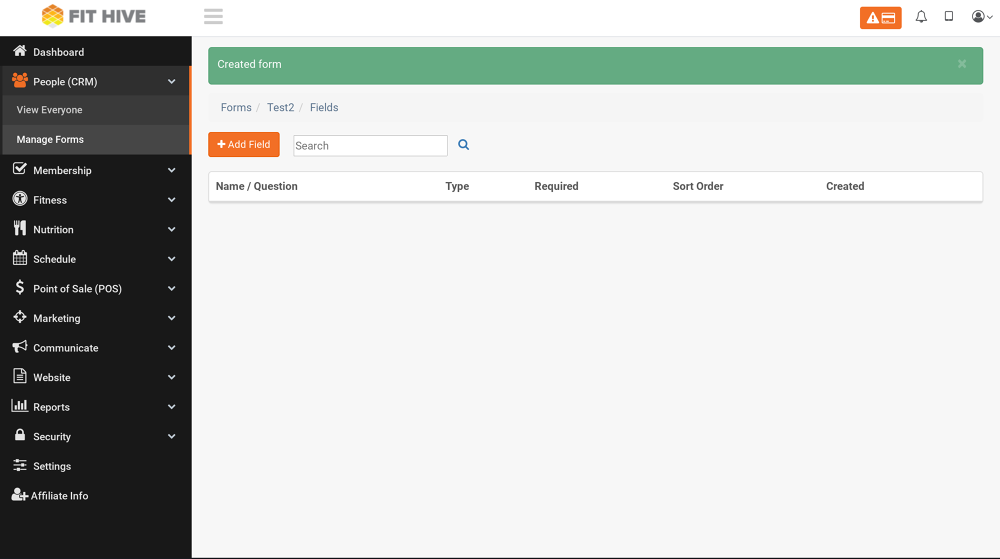
Task: Expand the Membership chevron
Action: [172, 170]
